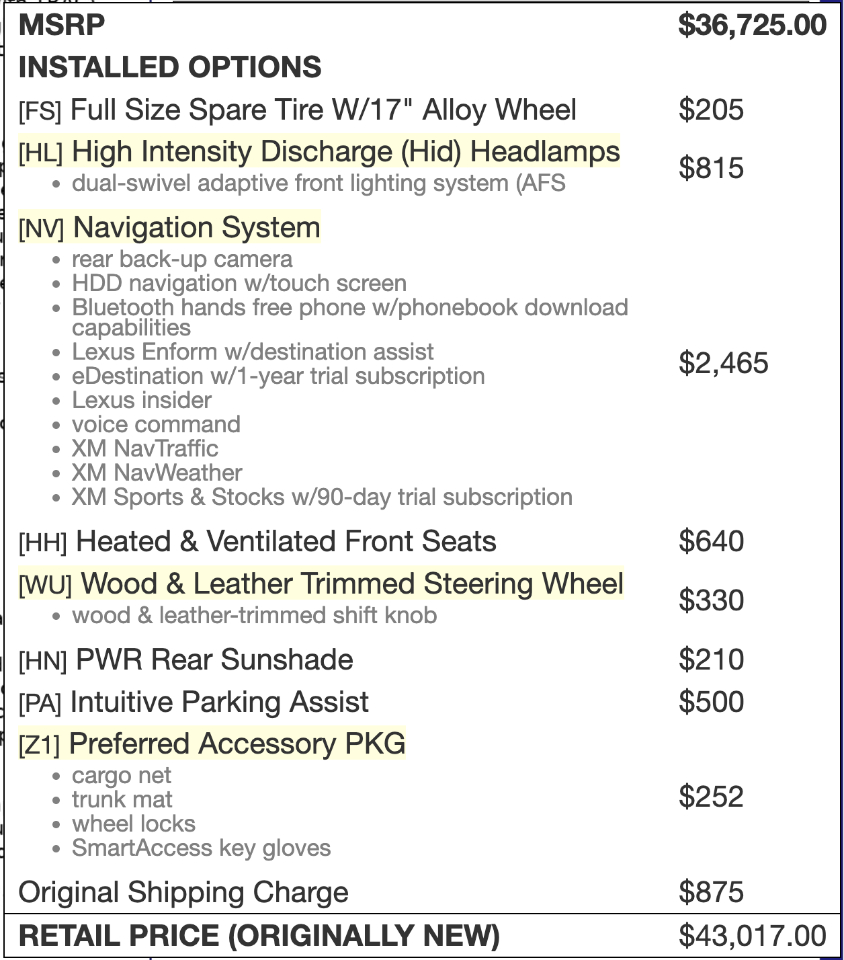Image resolution: width=844 pixels, height=960 pixels.
Task: Select Wood & Leather Trimmed Steering Wheel
Action: click(x=351, y=584)
